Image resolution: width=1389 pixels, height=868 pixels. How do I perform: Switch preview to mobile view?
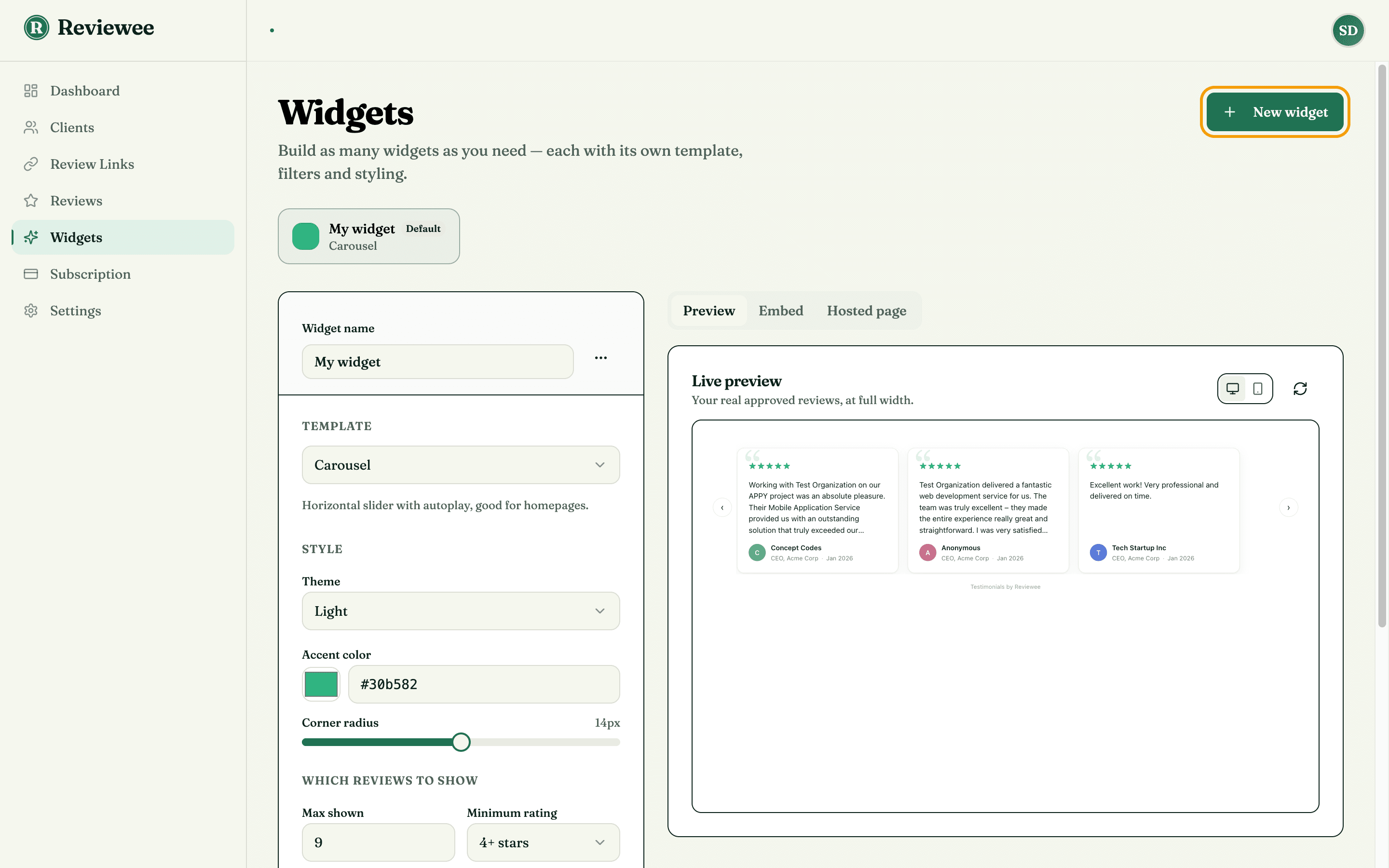pyautogui.click(x=1257, y=389)
